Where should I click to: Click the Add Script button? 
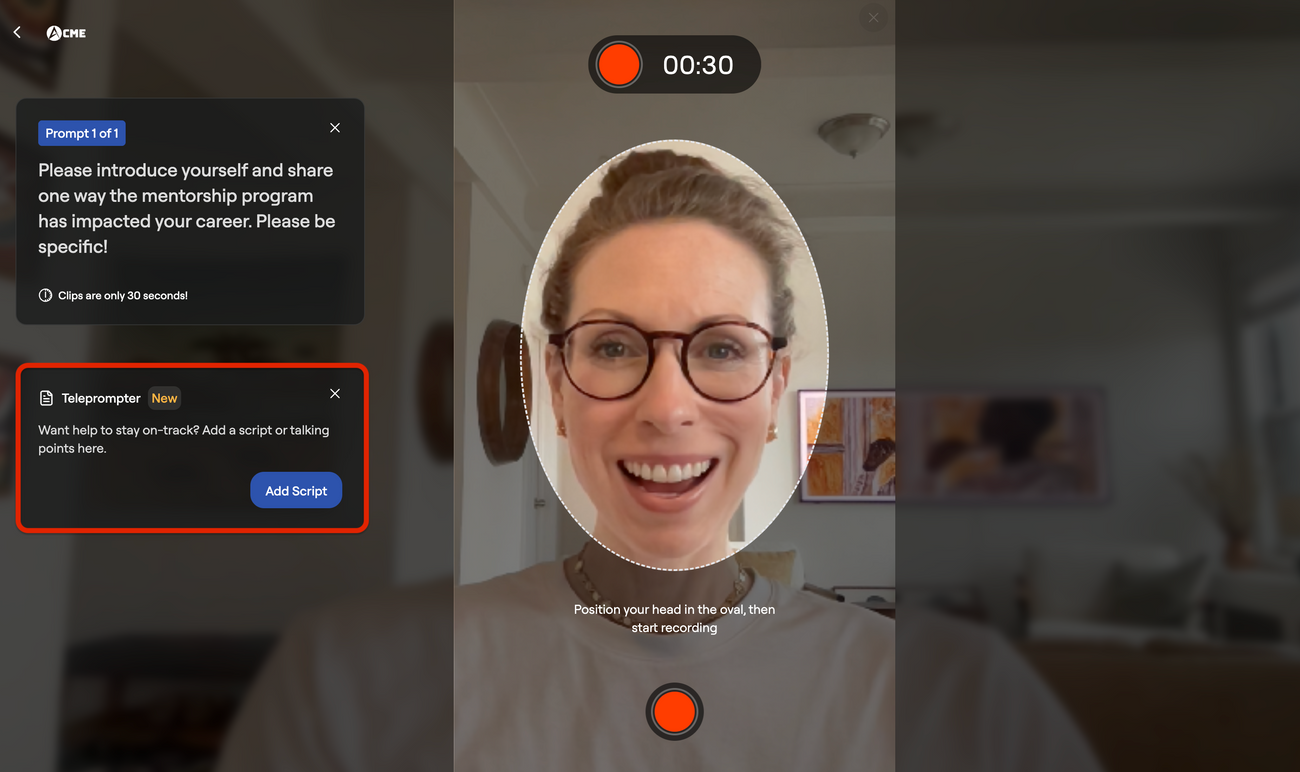296,490
